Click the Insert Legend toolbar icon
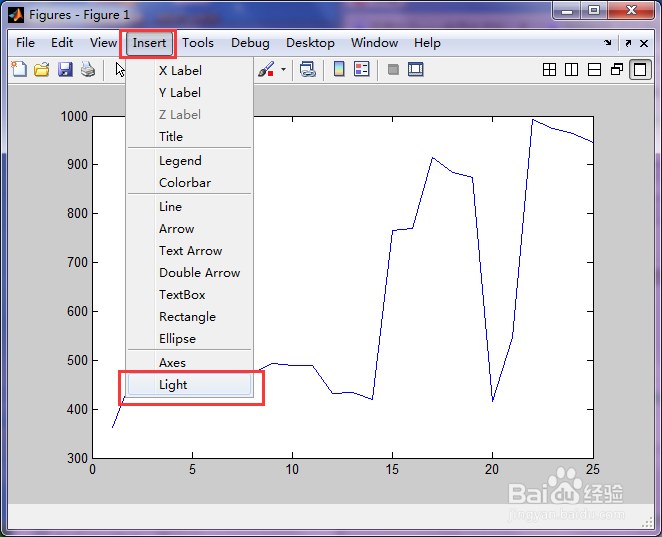The height and width of the screenshot is (537, 662). click(x=362, y=69)
